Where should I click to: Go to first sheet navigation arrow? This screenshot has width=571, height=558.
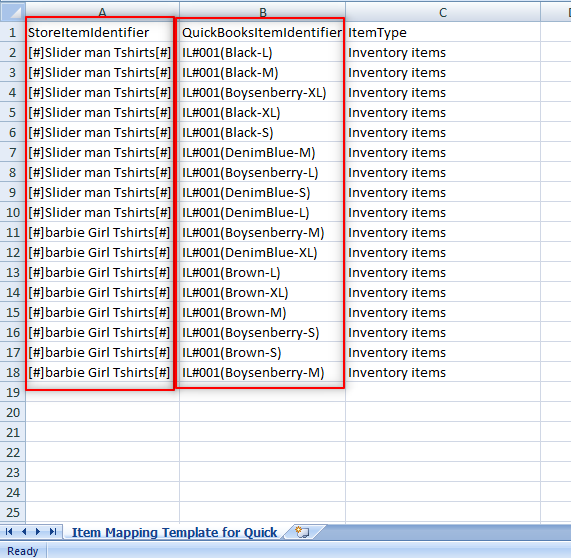pyautogui.click(x=9, y=532)
